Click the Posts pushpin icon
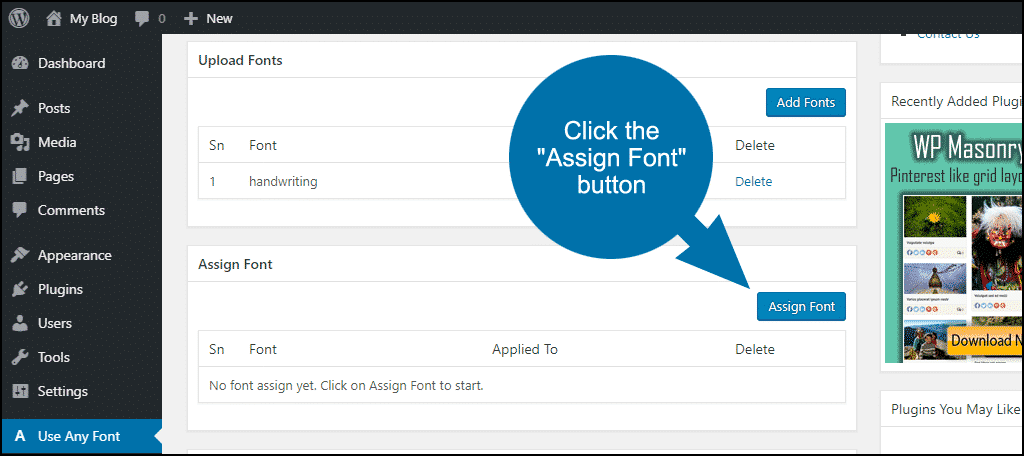1024x456 pixels. click(x=20, y=108)
